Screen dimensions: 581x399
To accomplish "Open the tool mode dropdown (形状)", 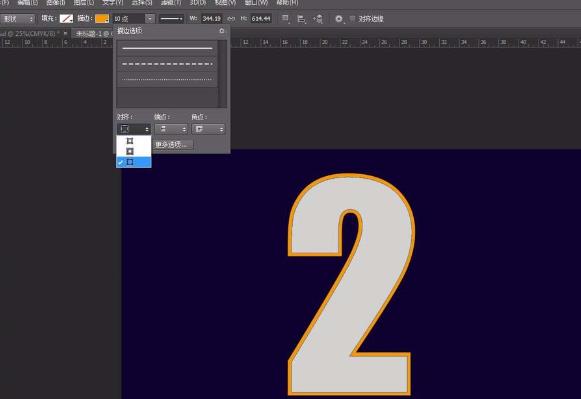I will [x=17, y=19].
